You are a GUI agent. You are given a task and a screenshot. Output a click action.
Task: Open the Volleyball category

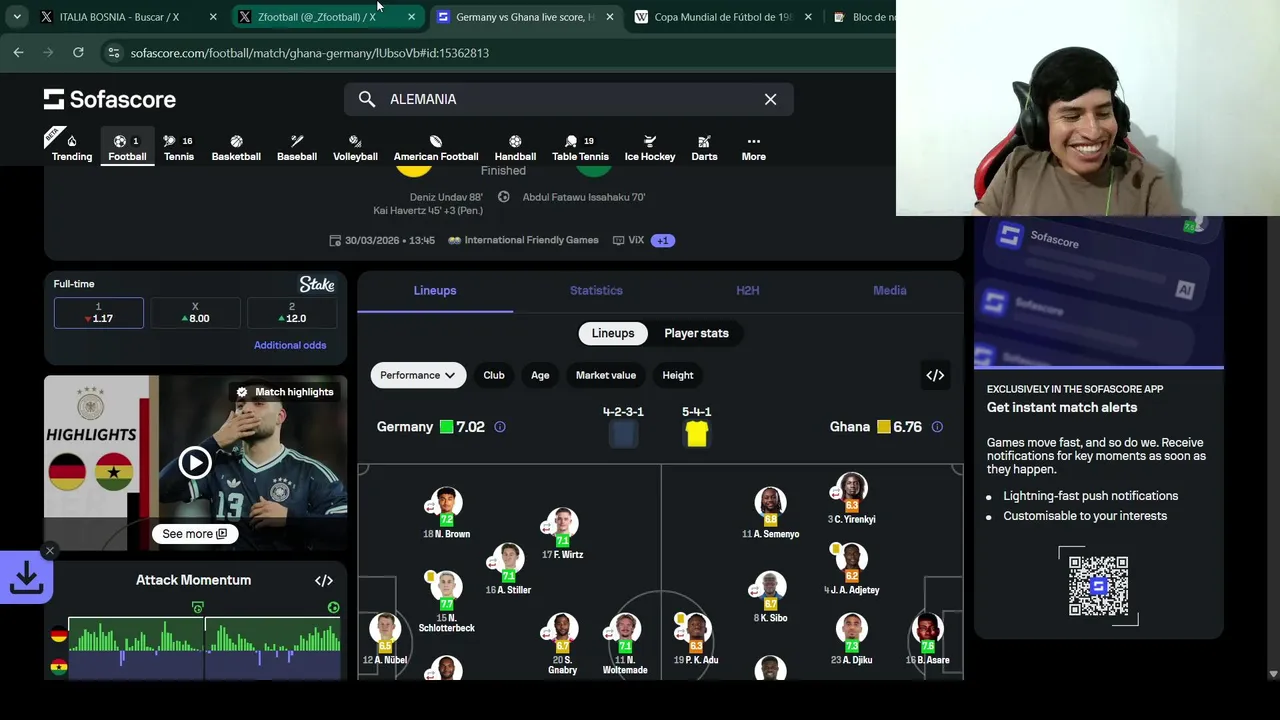coord(355,148)
